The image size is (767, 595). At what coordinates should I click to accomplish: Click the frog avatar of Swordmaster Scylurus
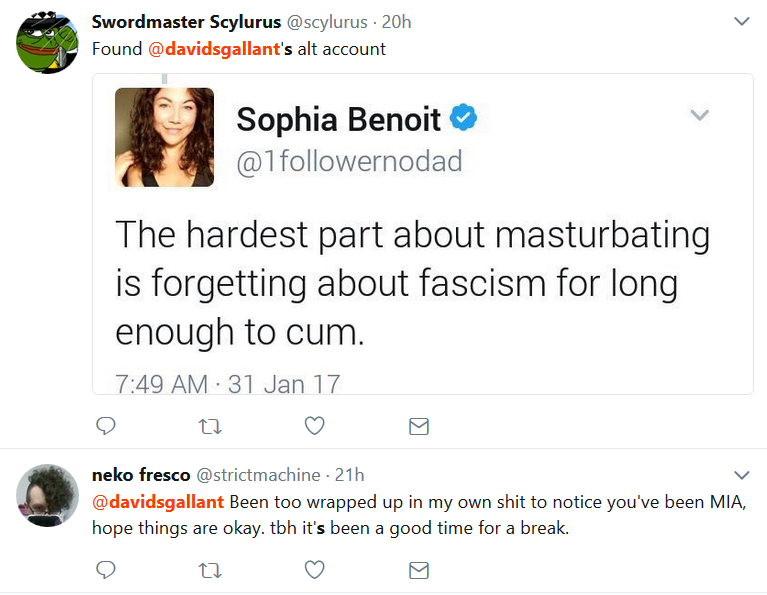(47, 43)
